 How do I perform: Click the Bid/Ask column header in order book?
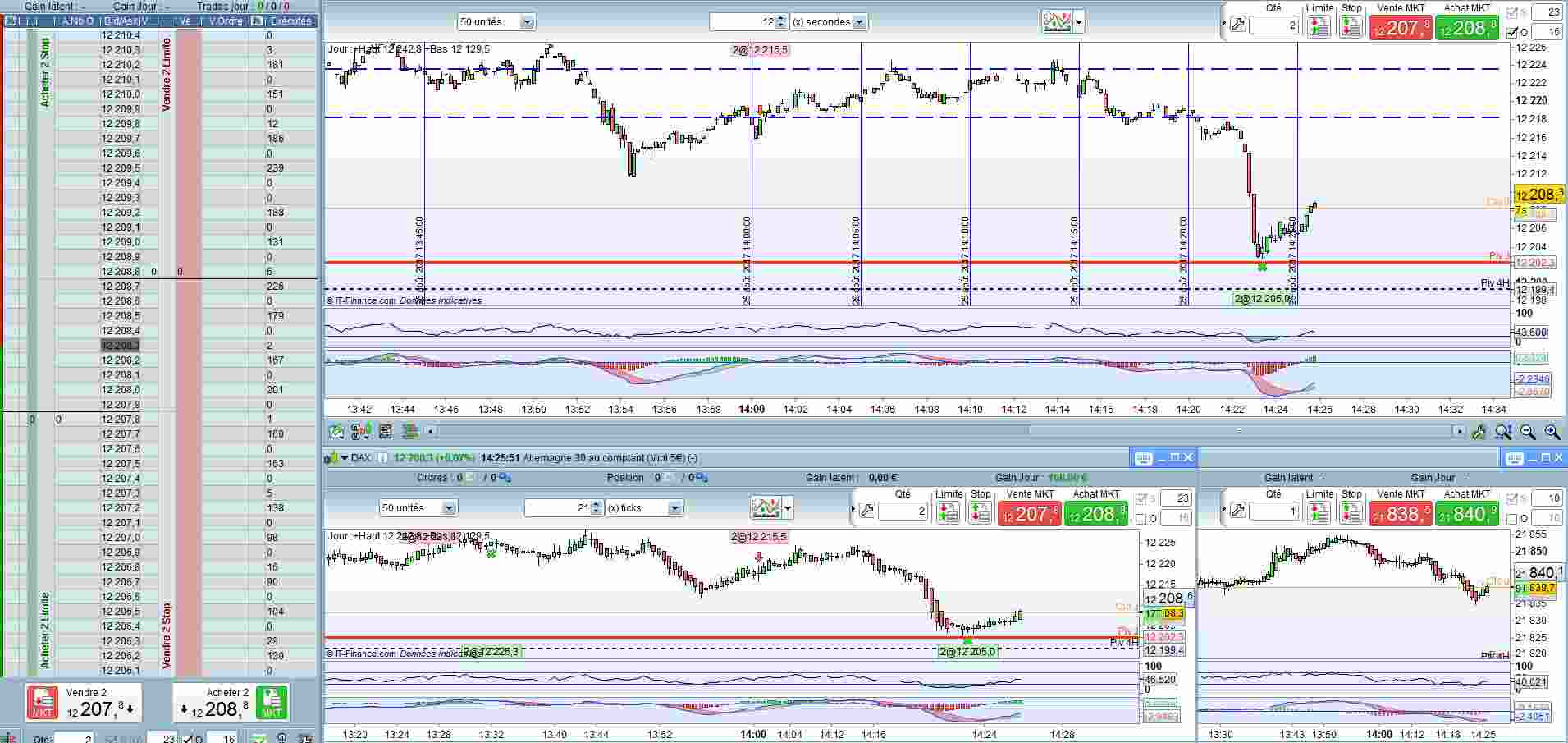[x=120, y=21]
